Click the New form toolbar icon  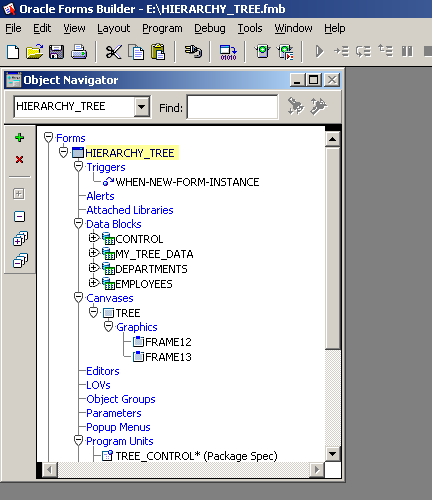coord(13,52)
